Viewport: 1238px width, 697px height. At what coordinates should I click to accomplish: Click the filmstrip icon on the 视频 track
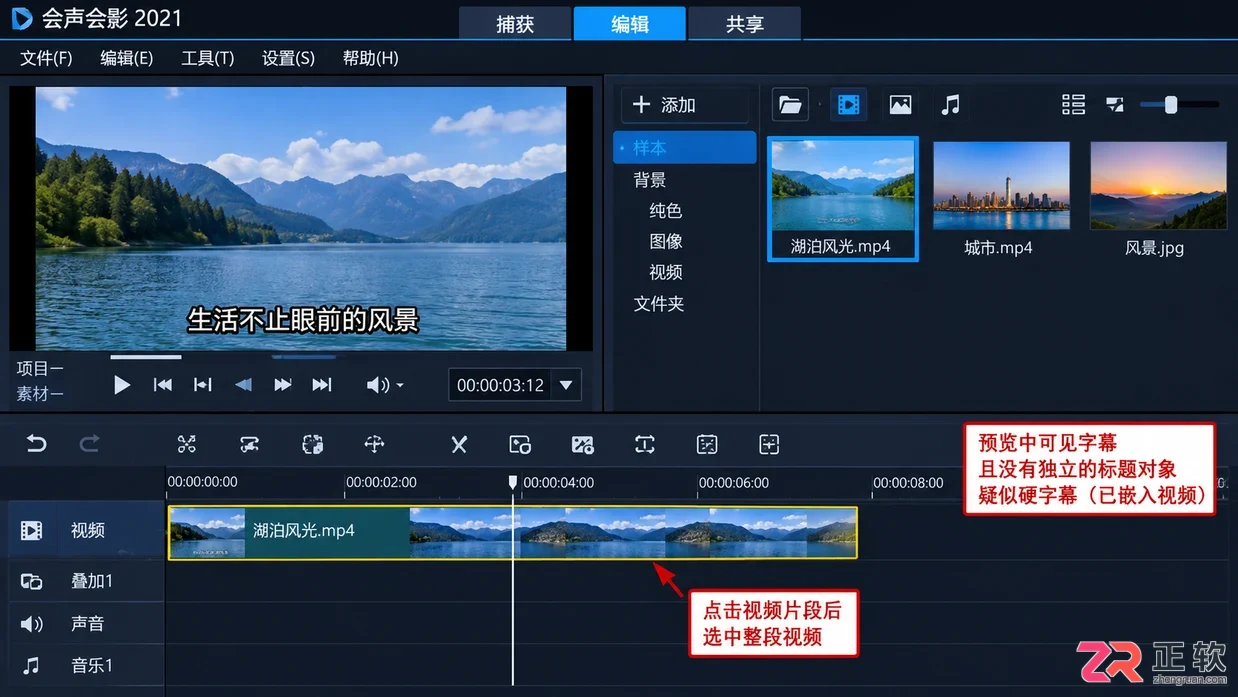click(32, 530)
